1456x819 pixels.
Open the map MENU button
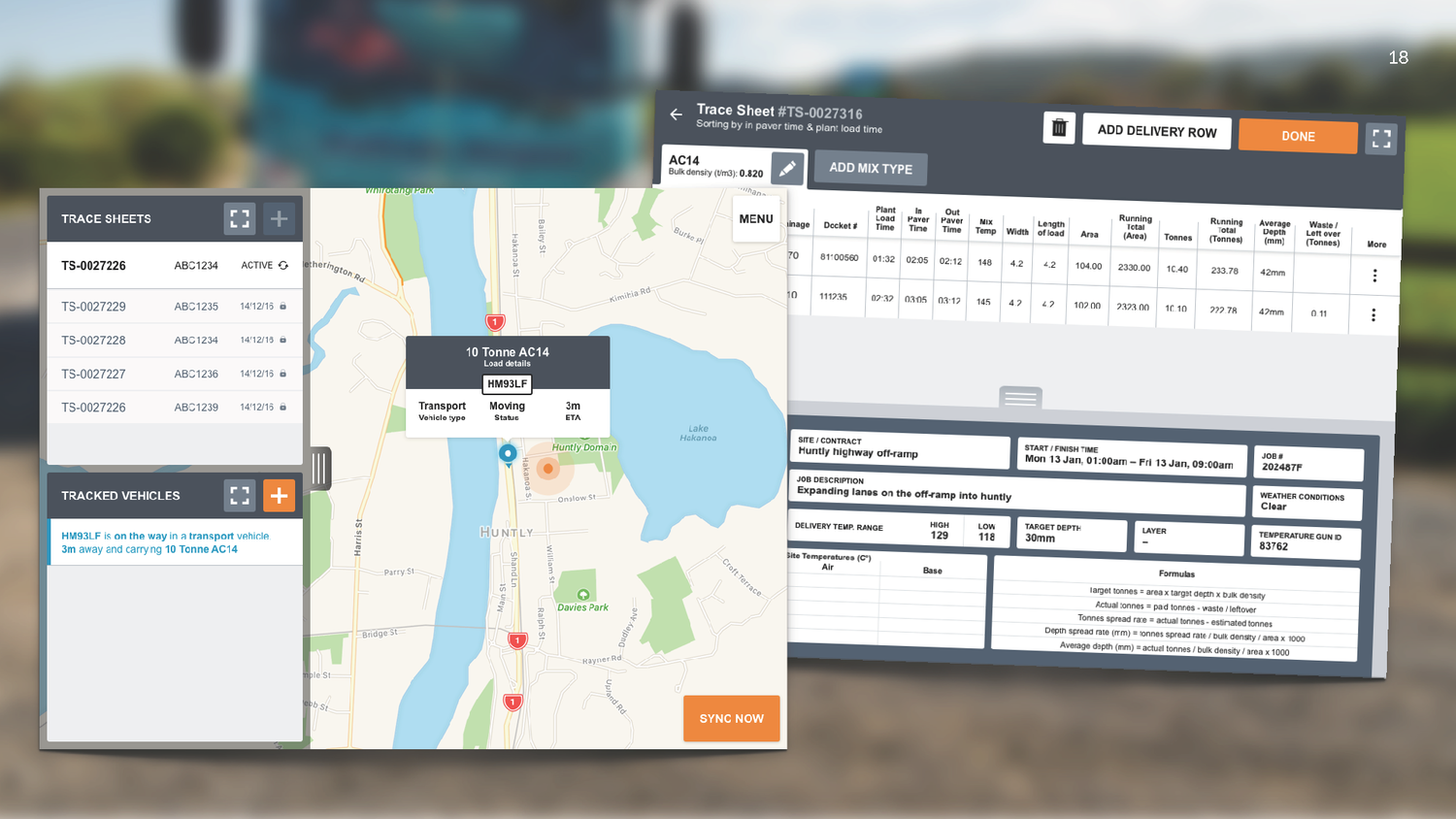(756, 218)
